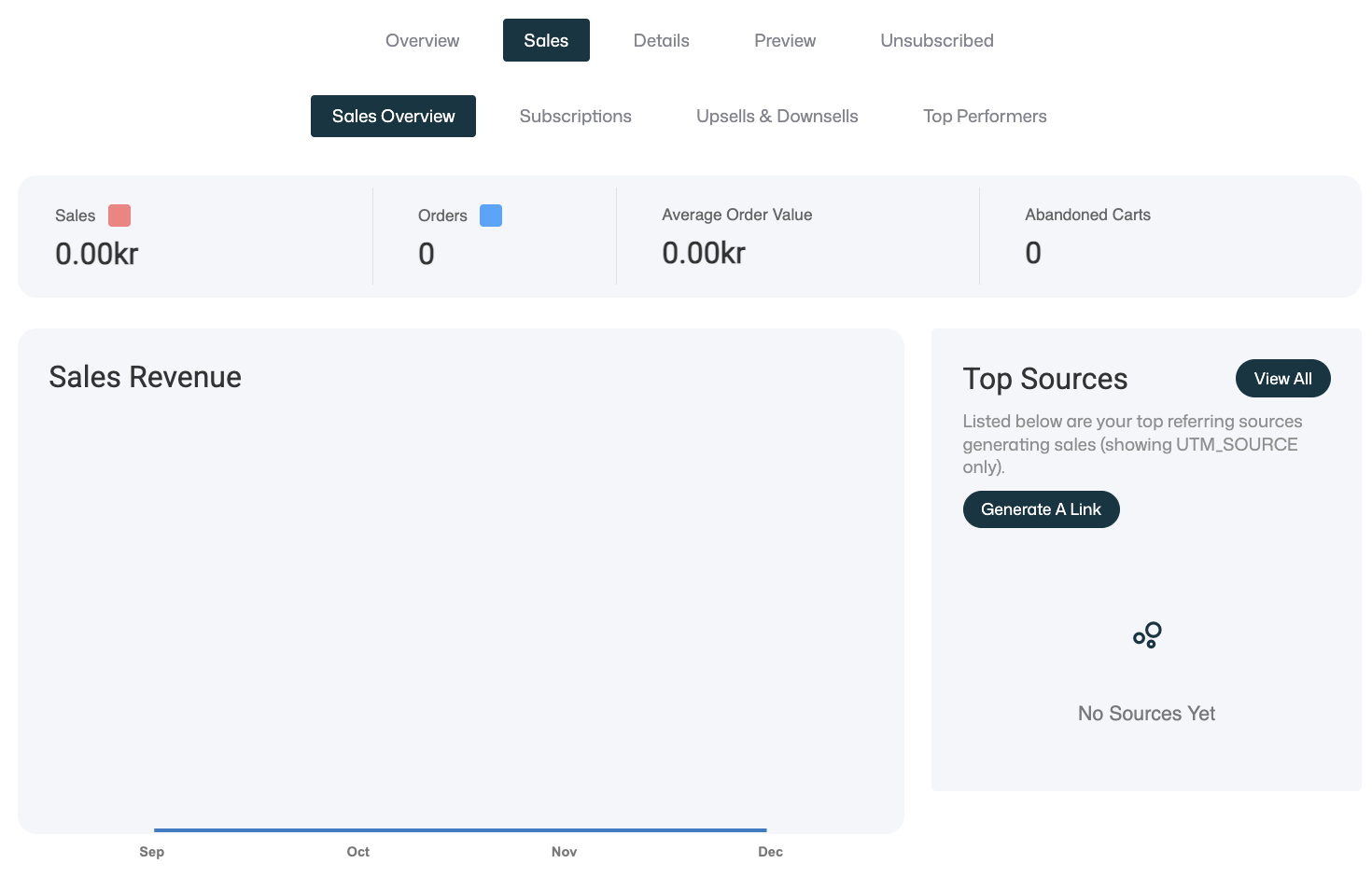Viewport: 1372px width, 877px height.
Task: Click the Sales Revenue heading
Action: pos(145,377)
